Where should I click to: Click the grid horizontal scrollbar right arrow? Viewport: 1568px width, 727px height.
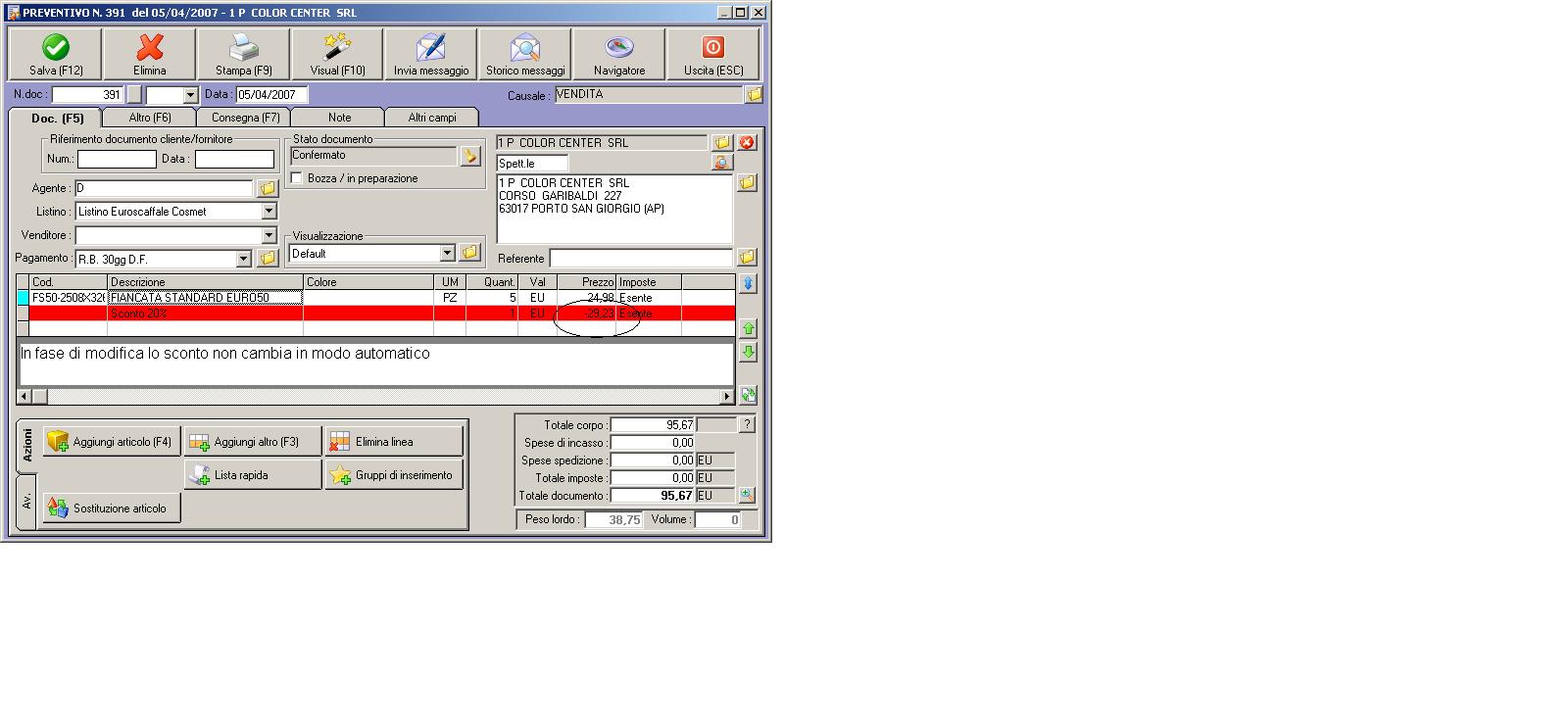coord(727,397)
